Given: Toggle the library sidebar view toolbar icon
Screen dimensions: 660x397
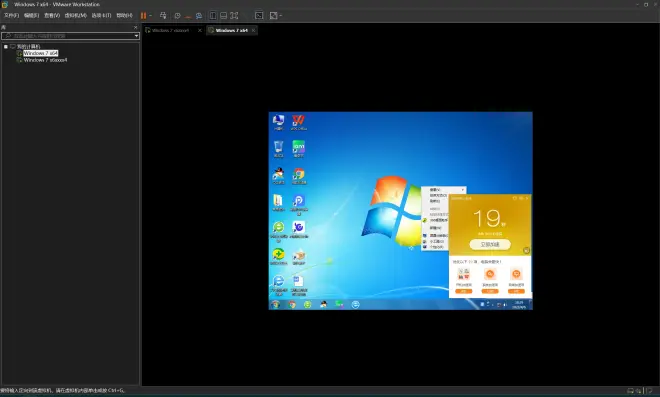Looking at the screenshot, I should point(213,16).
